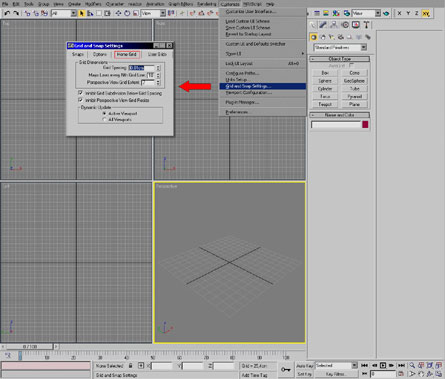Switch to the User Grids tab
The width and height of the screenshot is (445, 379).
coord(157,54)
